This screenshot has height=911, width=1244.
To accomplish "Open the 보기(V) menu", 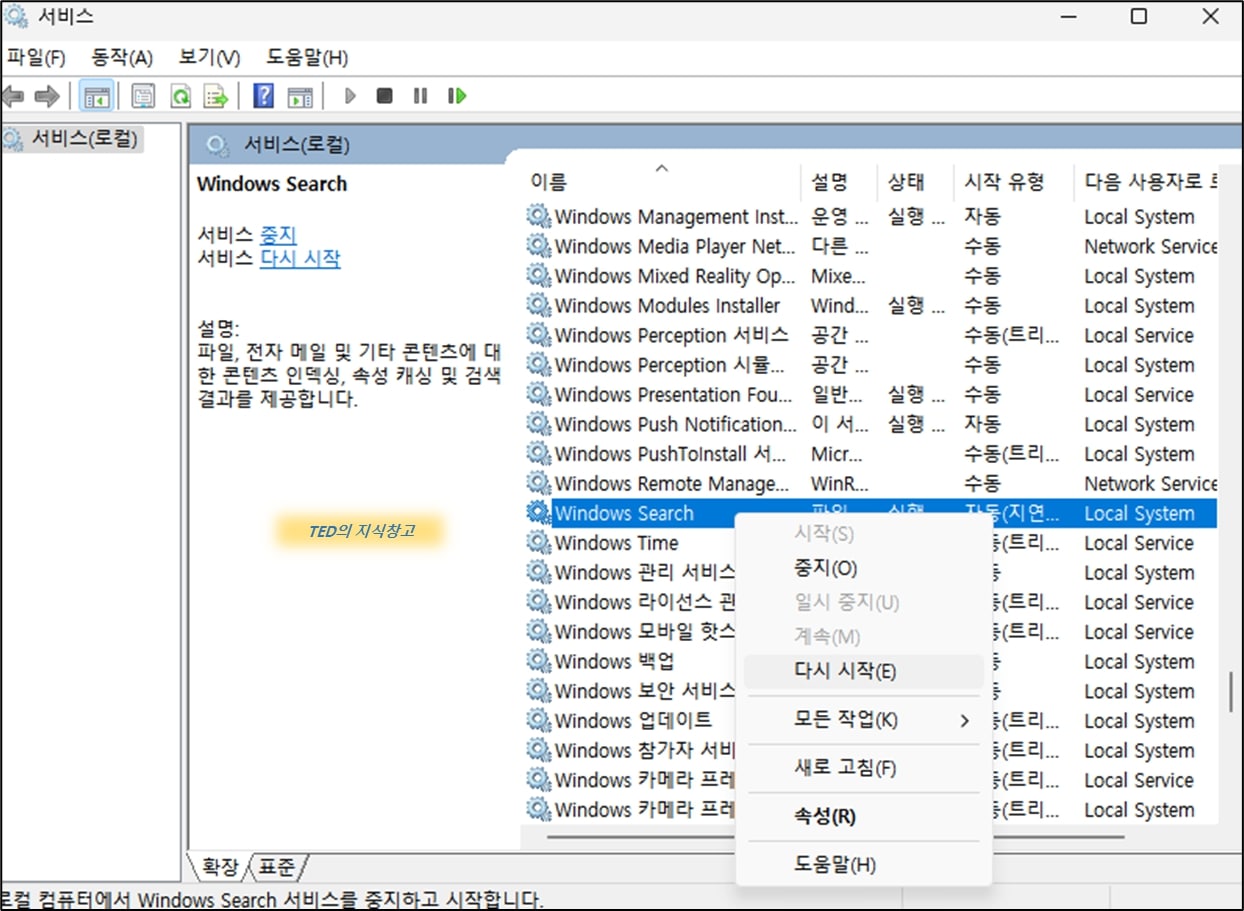I will (x=210, y=57).
